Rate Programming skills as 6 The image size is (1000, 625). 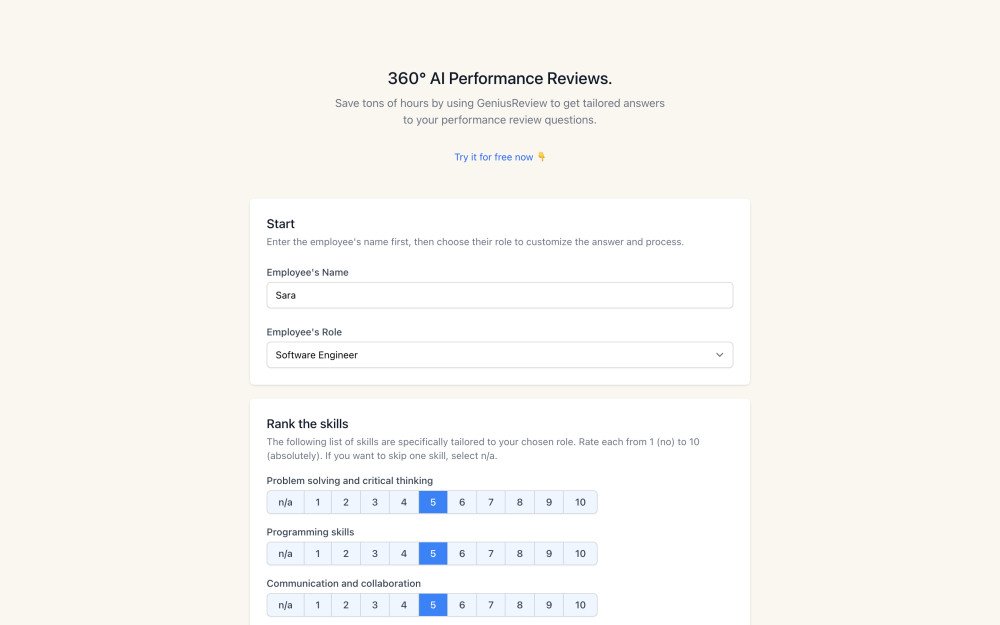point(462,554)
